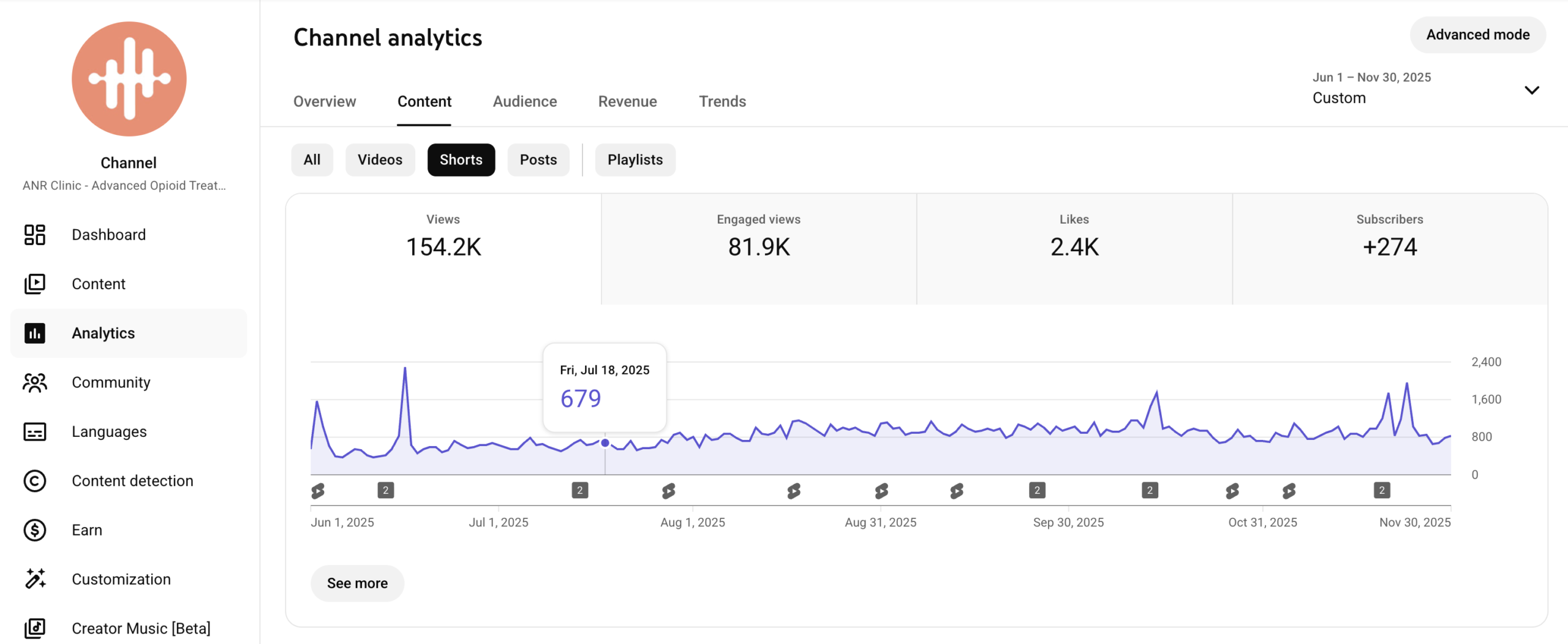Click the Customization magic wand icon

pyautogui.click(x=35, y=579)
